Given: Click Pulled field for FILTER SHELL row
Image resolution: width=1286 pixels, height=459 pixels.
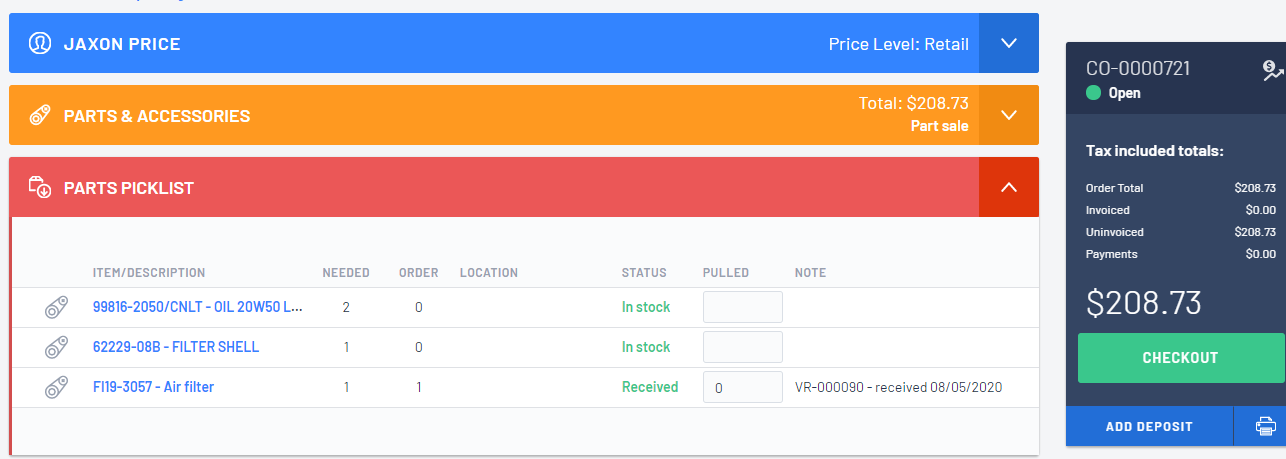Looking at the screenshot, I should point(743,347).
